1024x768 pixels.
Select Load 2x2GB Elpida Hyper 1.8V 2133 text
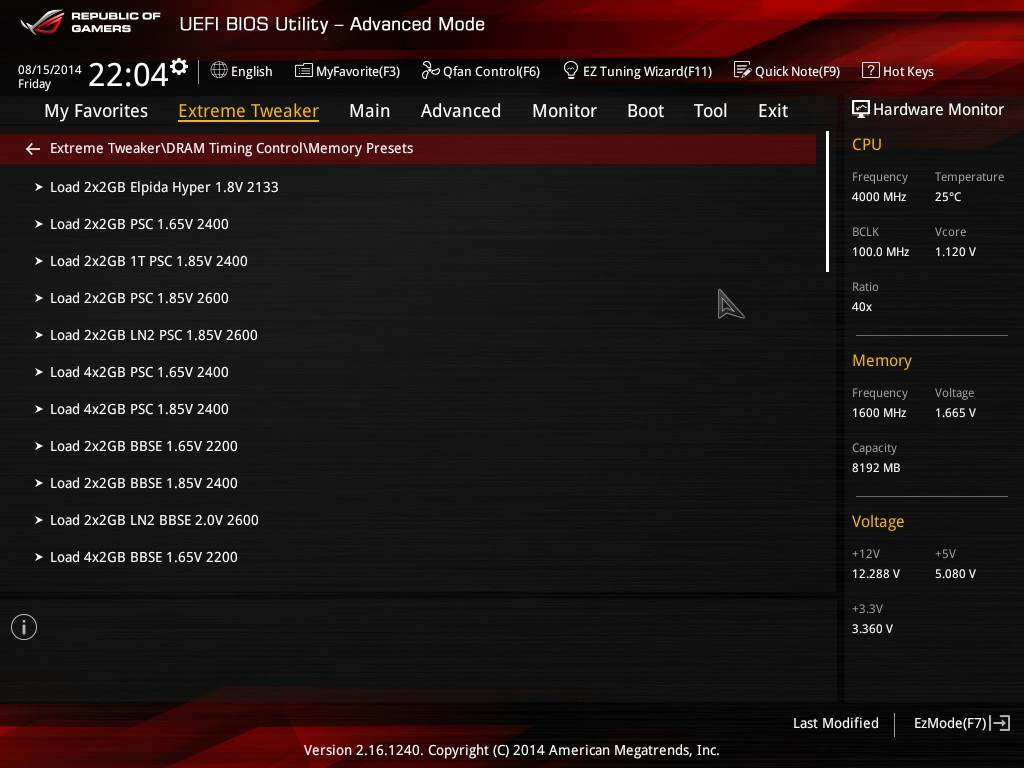pos(164,187)
